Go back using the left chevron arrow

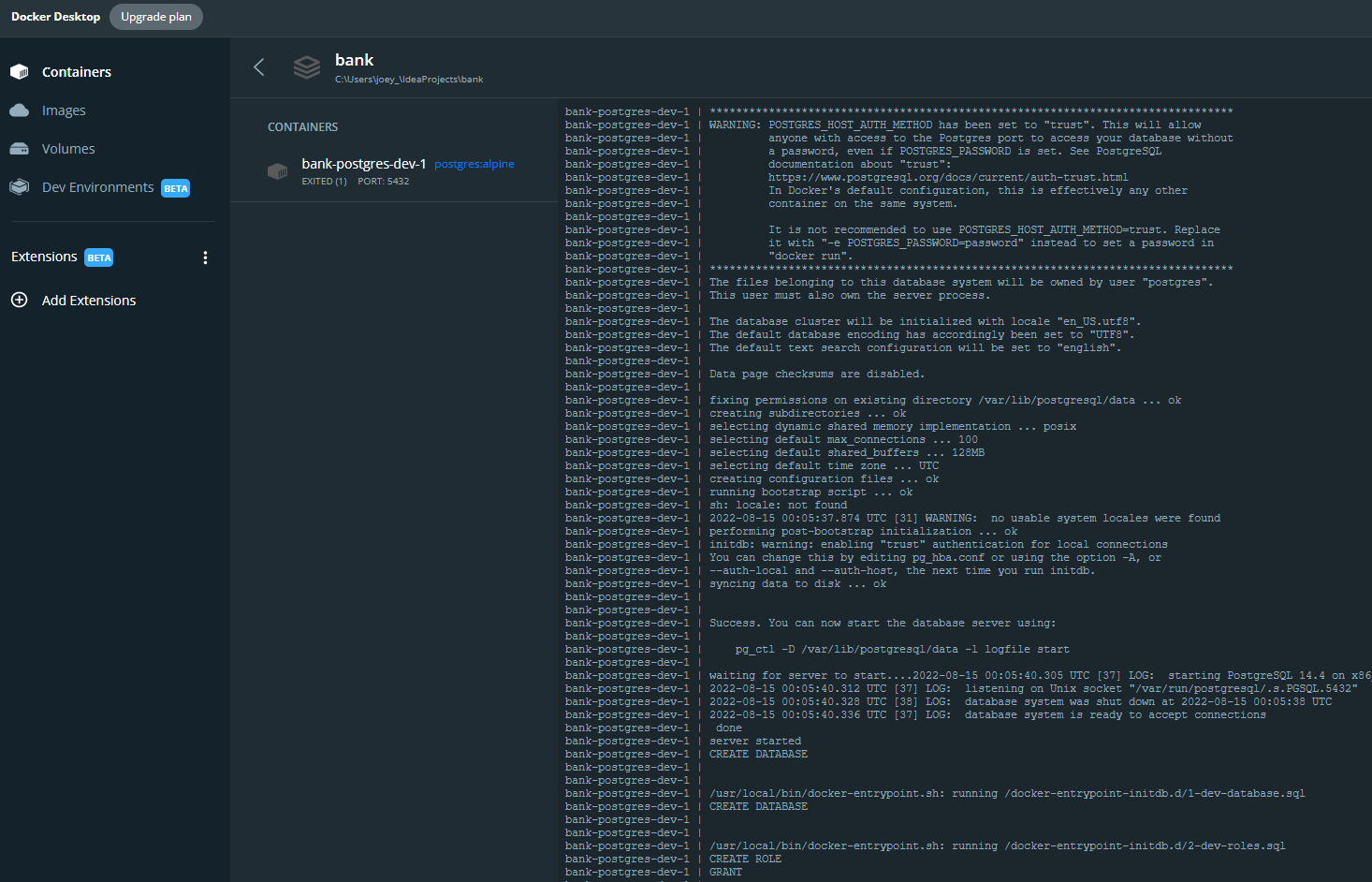pos(258,66)
